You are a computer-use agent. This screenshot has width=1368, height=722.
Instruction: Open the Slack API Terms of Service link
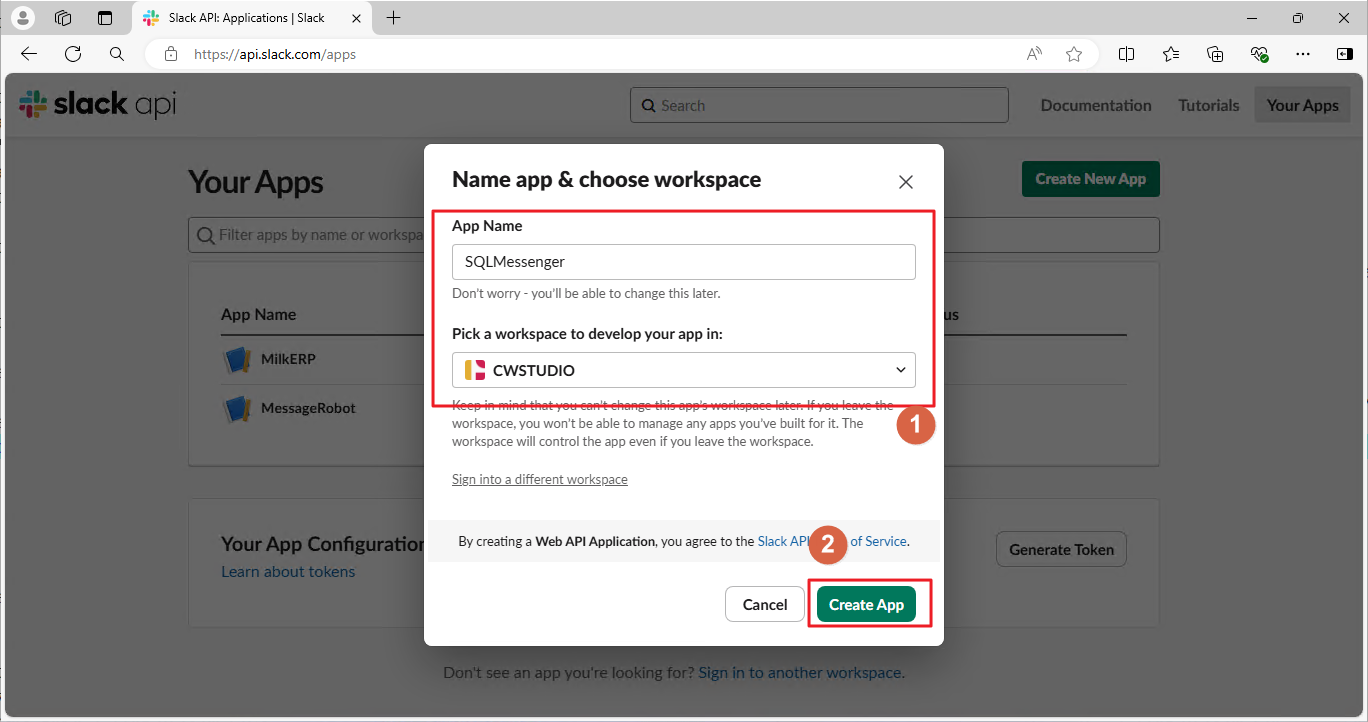832,541
